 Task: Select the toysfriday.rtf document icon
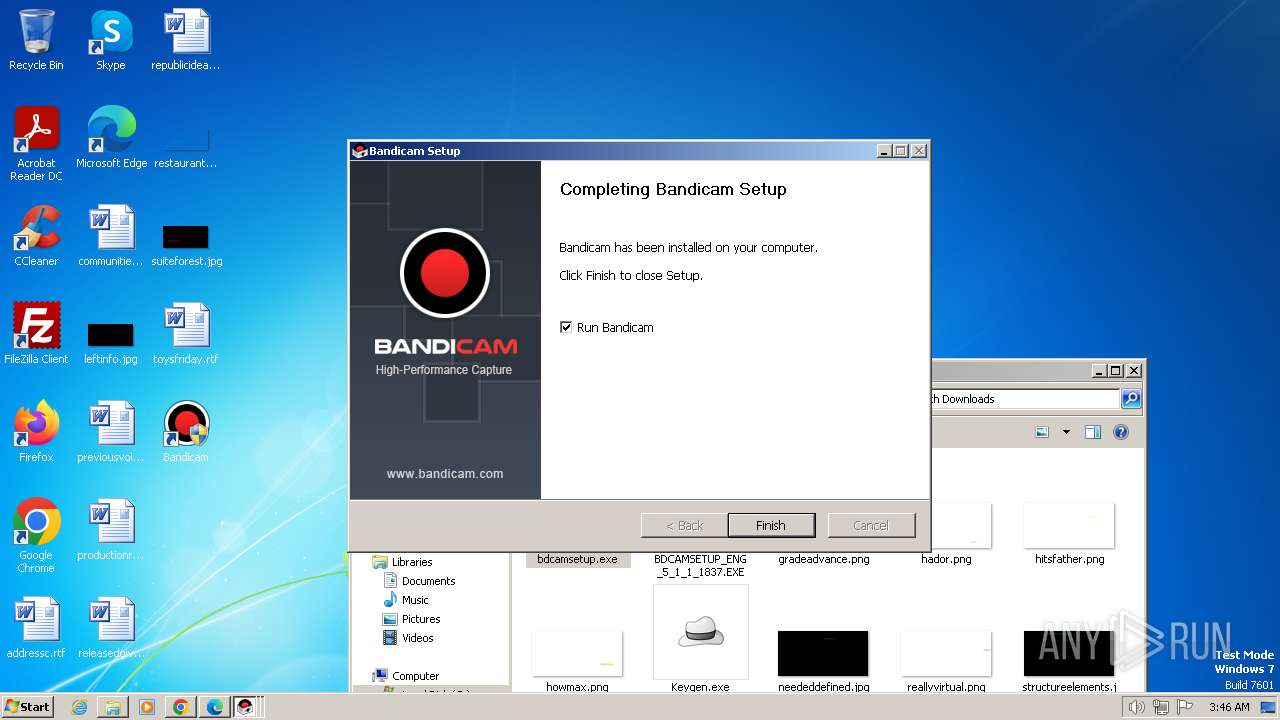coord(185,334)
